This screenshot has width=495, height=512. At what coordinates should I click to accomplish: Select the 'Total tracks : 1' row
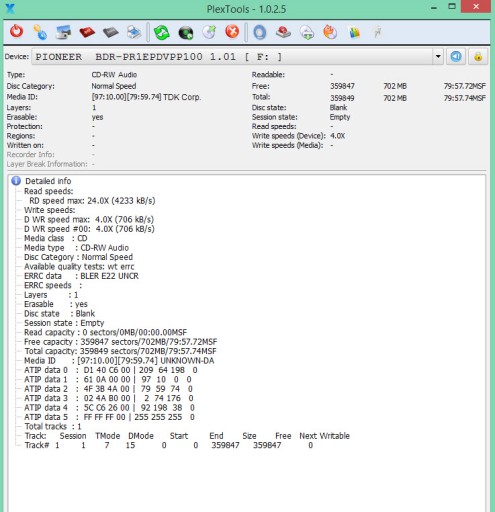click(53, 426)
